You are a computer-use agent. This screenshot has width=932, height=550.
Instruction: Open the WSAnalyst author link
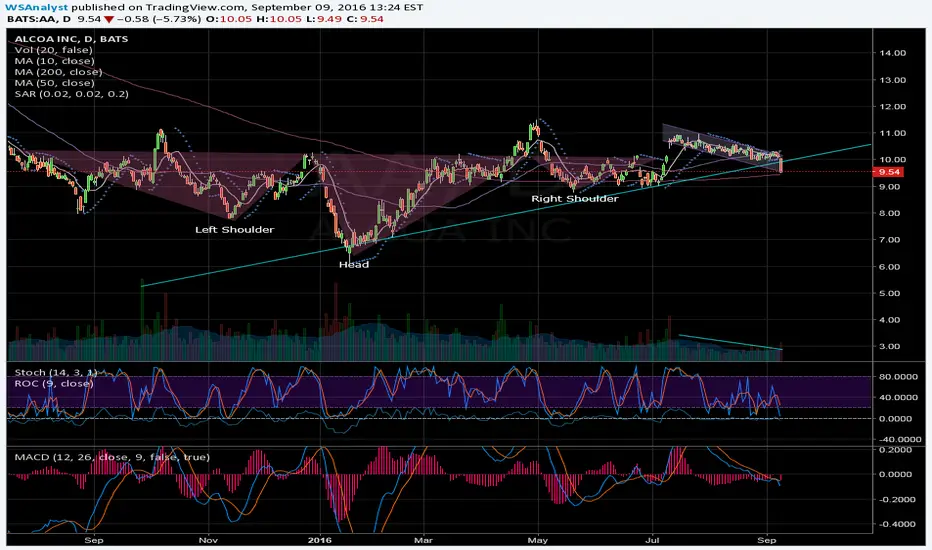(x=37, y=7)
